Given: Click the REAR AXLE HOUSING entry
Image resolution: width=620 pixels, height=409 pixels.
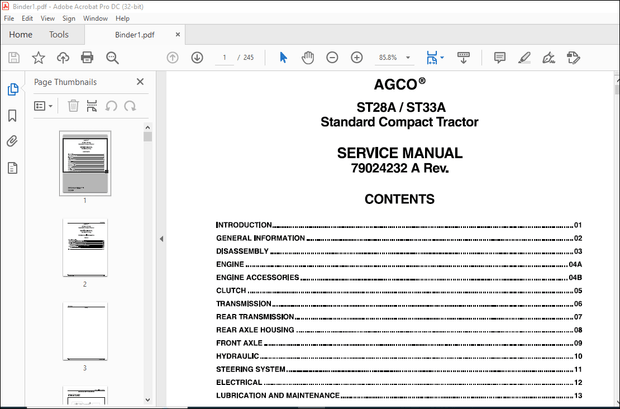Looking at the screenshot, I should point(399,330).
